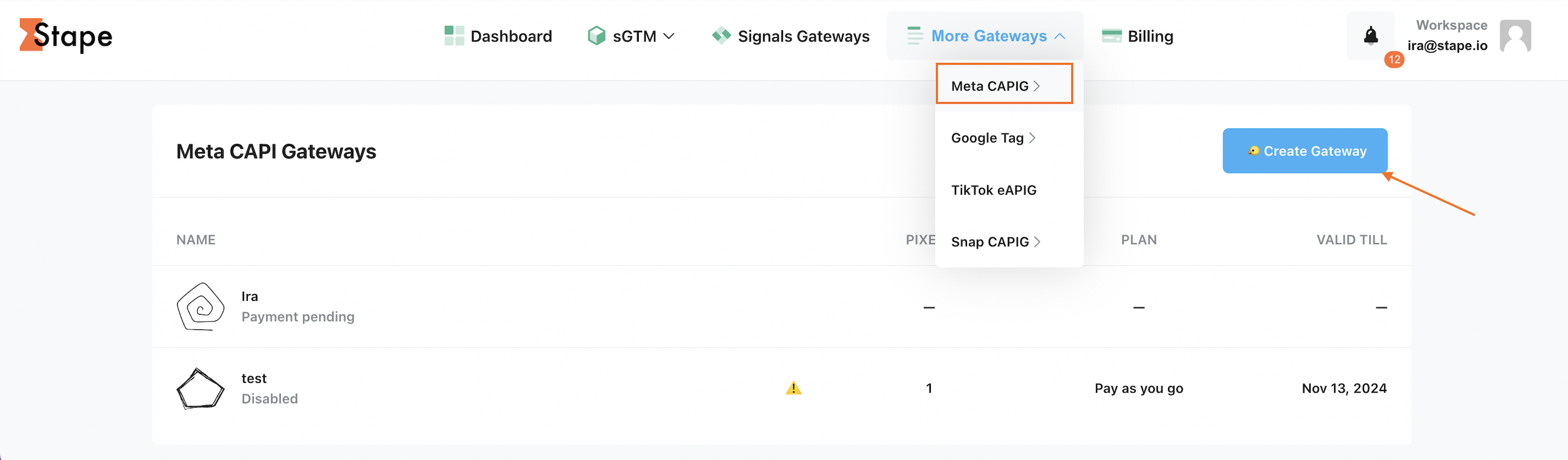Click the yellow warning triangle icon

point(793,388)
